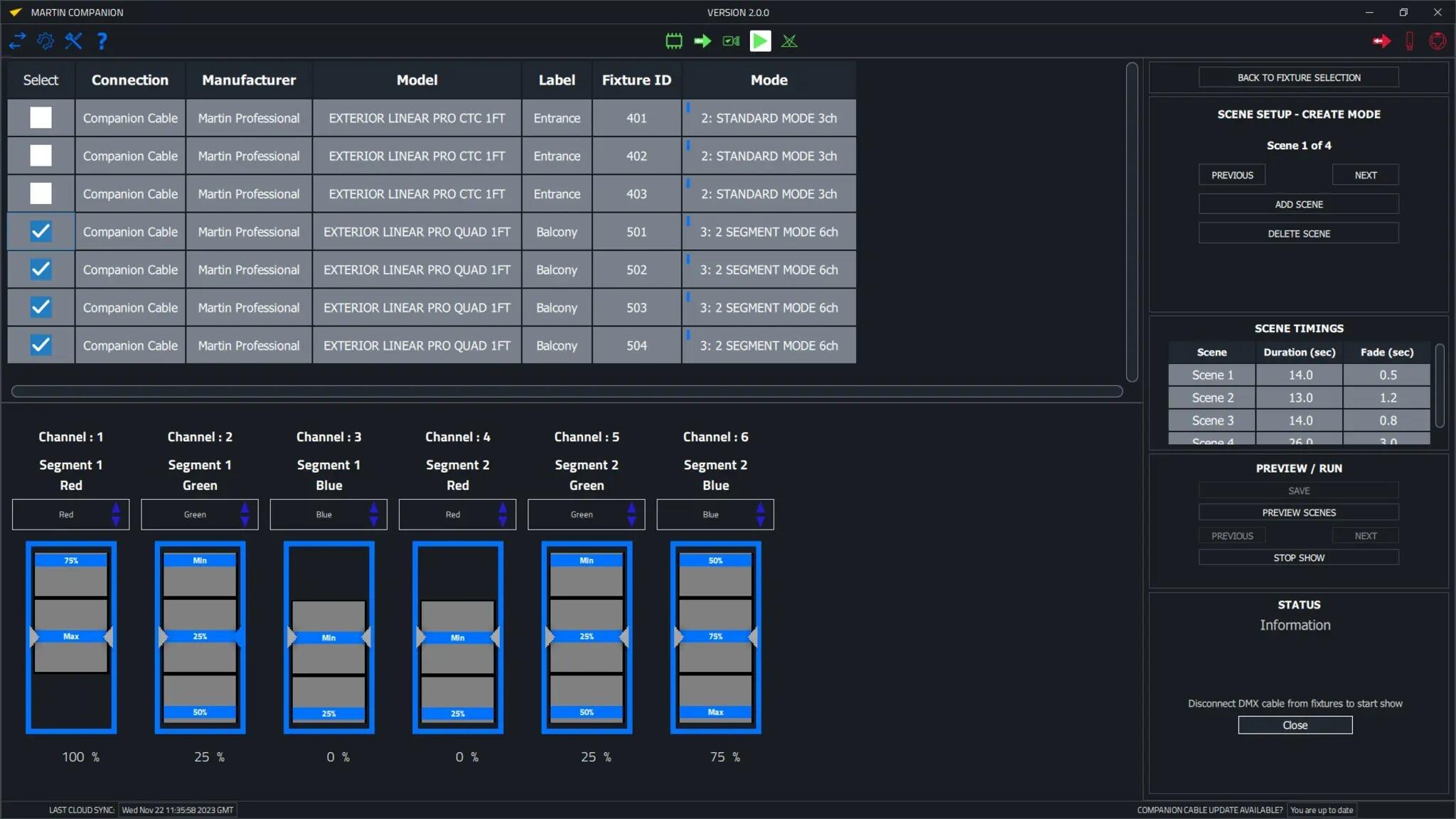Click the red arrow icon at top right
Viewport: 1456px width, 819px height.
click(1381, 41)
